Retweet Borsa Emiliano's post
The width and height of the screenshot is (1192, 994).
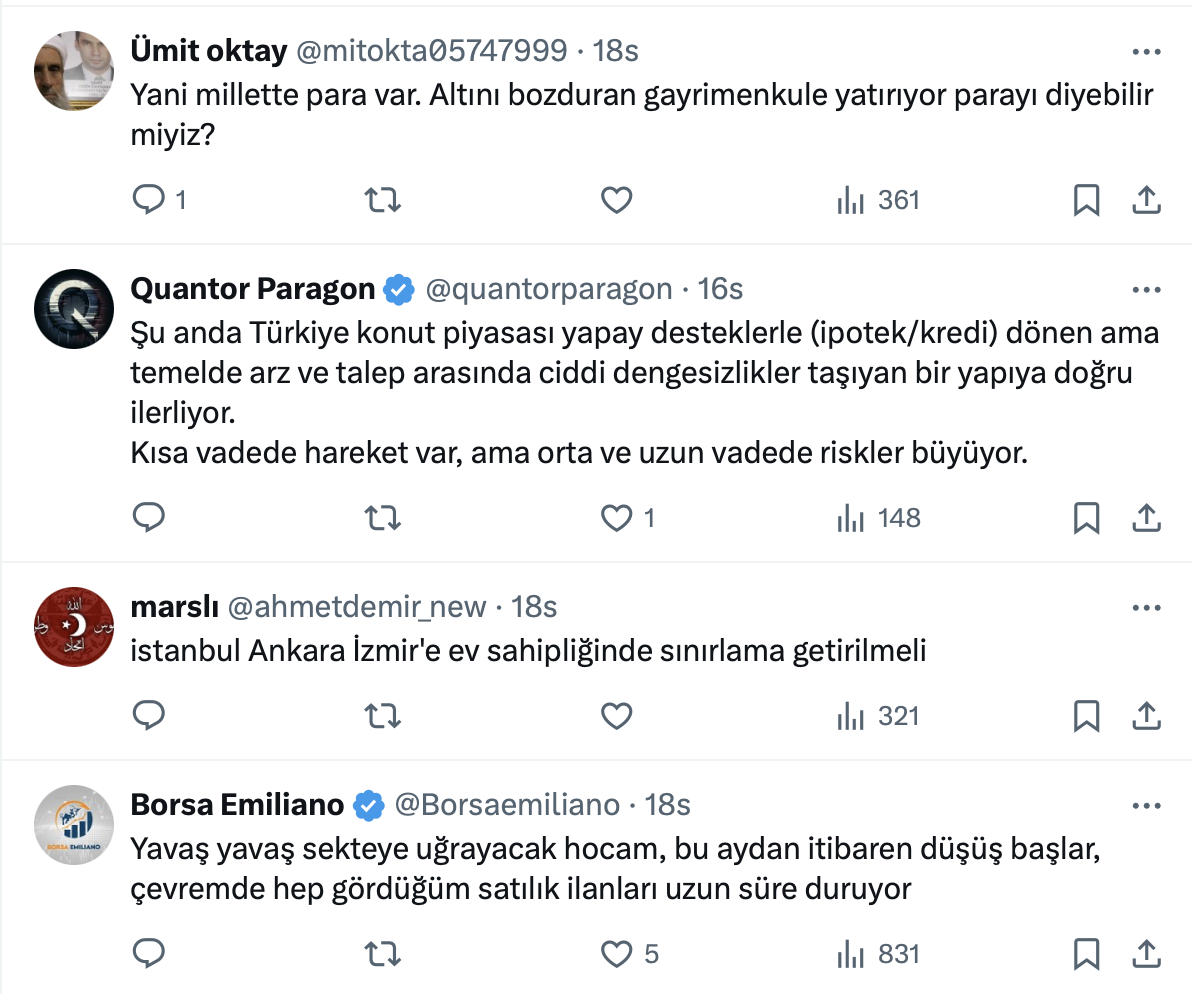[x=383, y=954]
